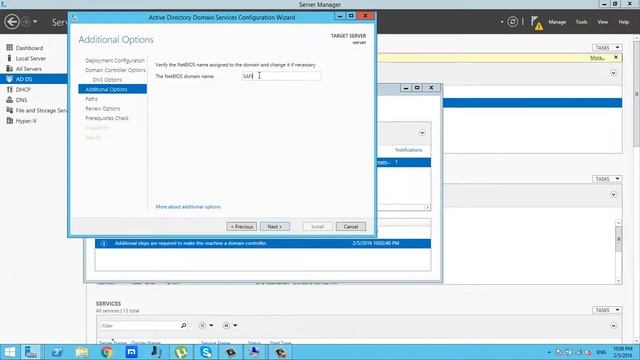
Task: Click the search magnifier in Services filter
Action: pos(184,325)
